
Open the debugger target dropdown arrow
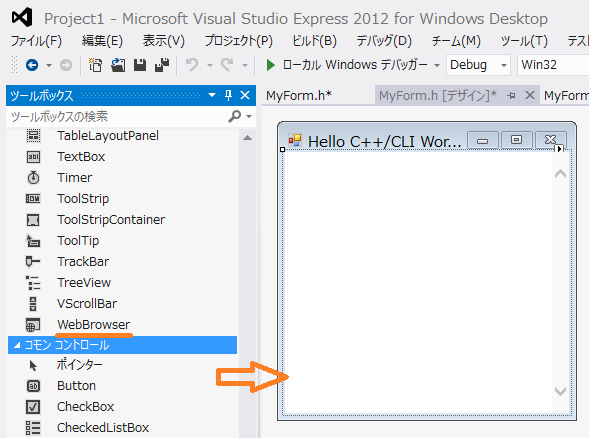(x=437, y=65)
